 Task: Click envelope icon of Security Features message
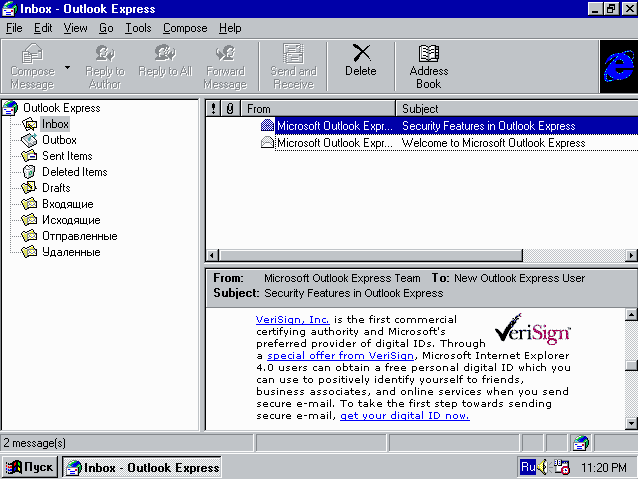coord(267,125)
